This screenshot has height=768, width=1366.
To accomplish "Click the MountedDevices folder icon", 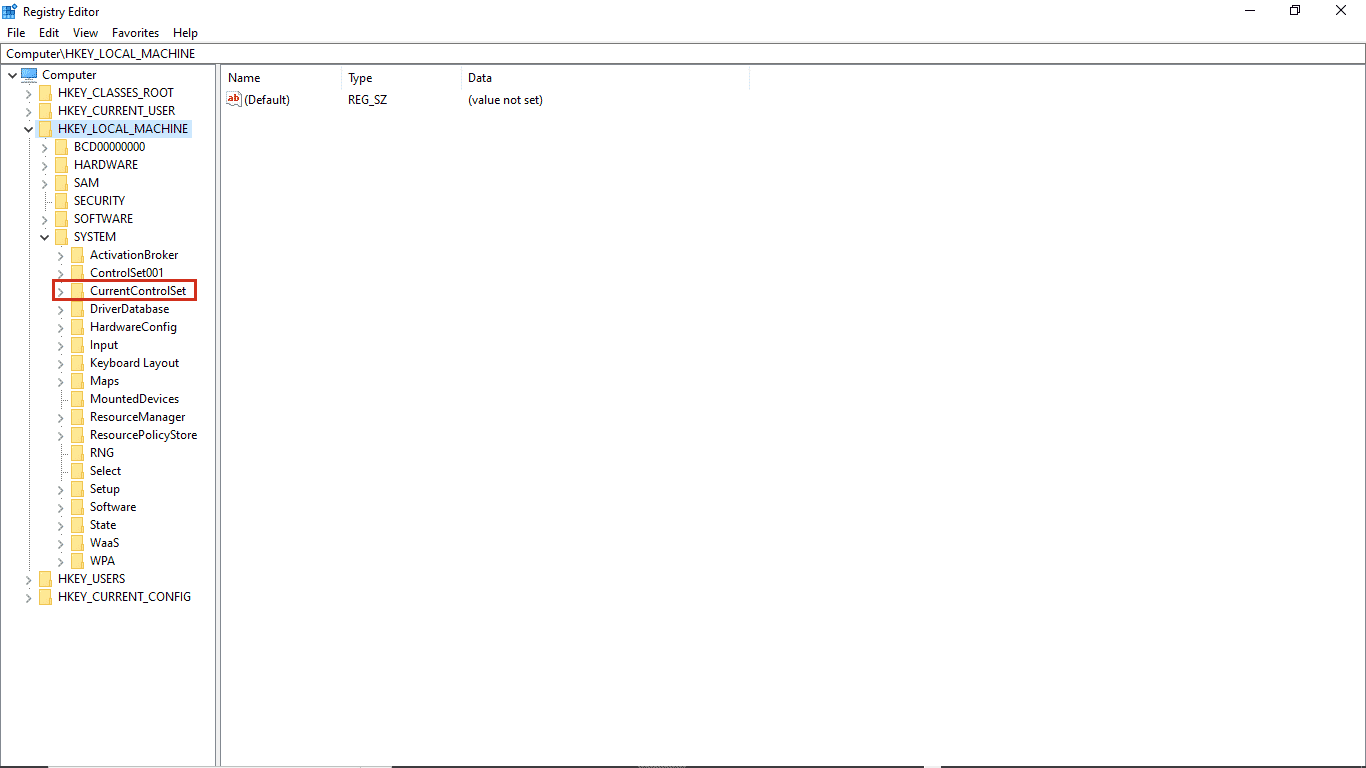I will (x=77, y=399).
